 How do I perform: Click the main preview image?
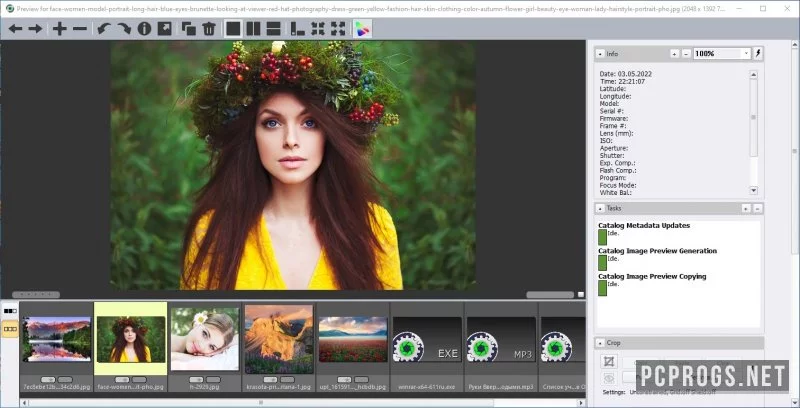(293, 166)
